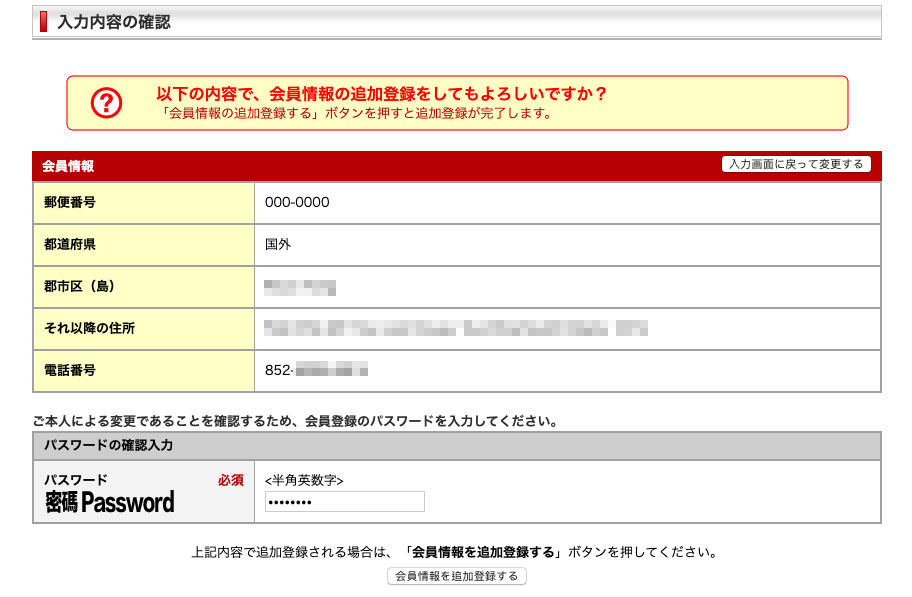Click the 密碼 Password label
This screenshot has height=597, width=912.
pyautogui.click(x=110, y=502)
